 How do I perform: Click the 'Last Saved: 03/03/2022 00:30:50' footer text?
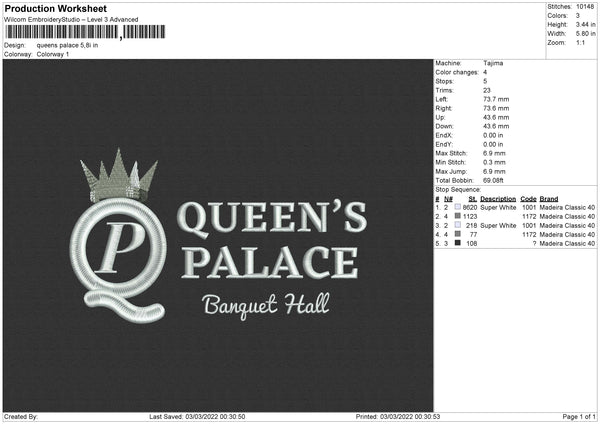pos(197,416)
